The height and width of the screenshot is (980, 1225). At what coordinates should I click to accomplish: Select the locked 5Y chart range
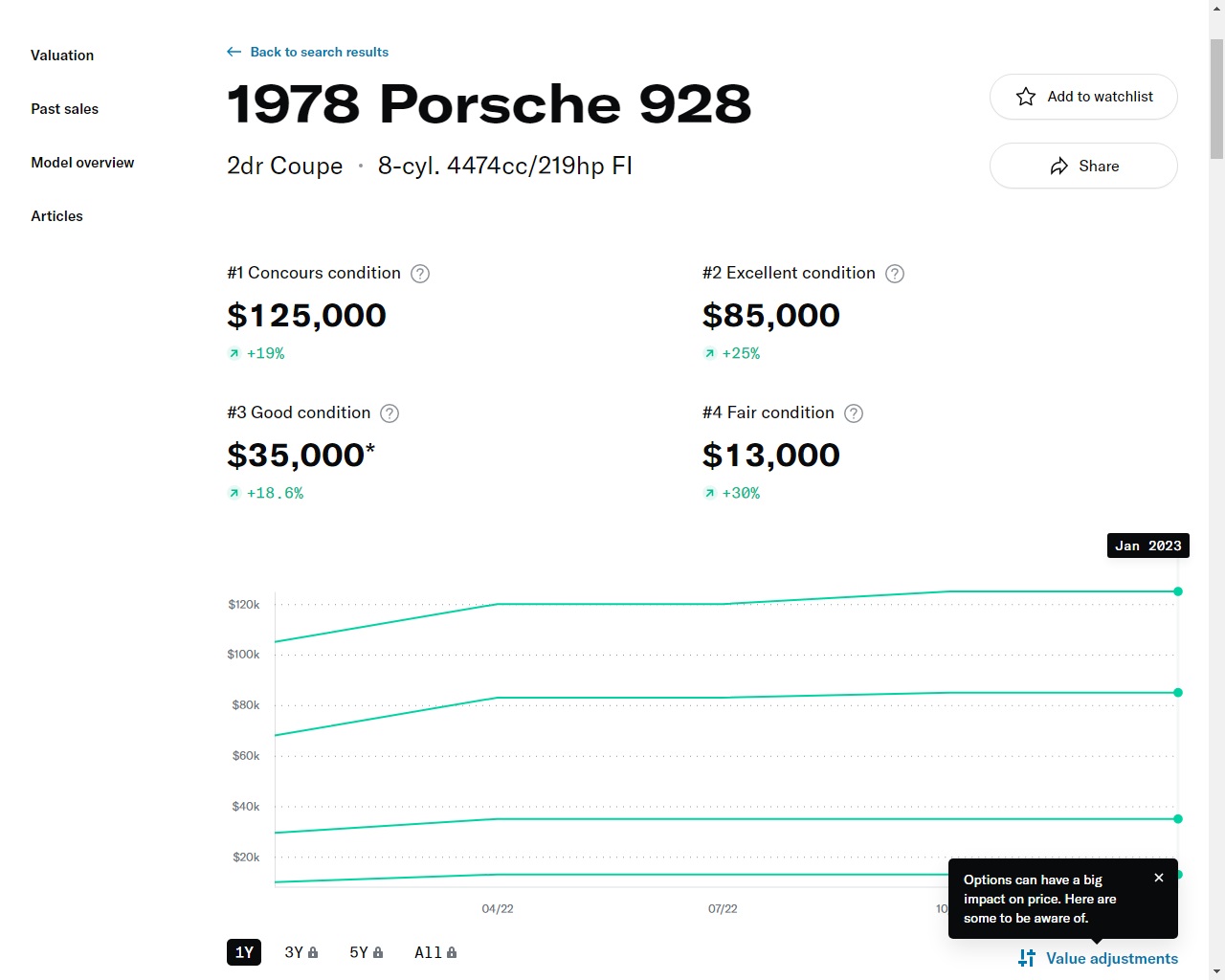(366, 952)
